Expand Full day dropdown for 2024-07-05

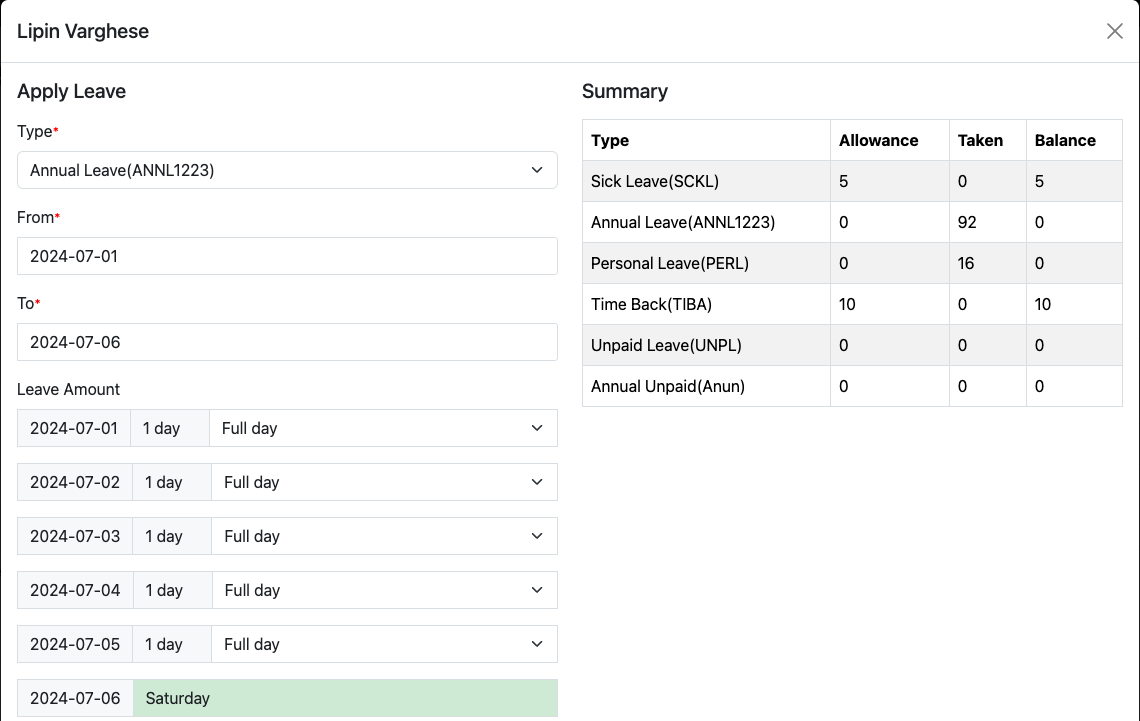[383, 644]
